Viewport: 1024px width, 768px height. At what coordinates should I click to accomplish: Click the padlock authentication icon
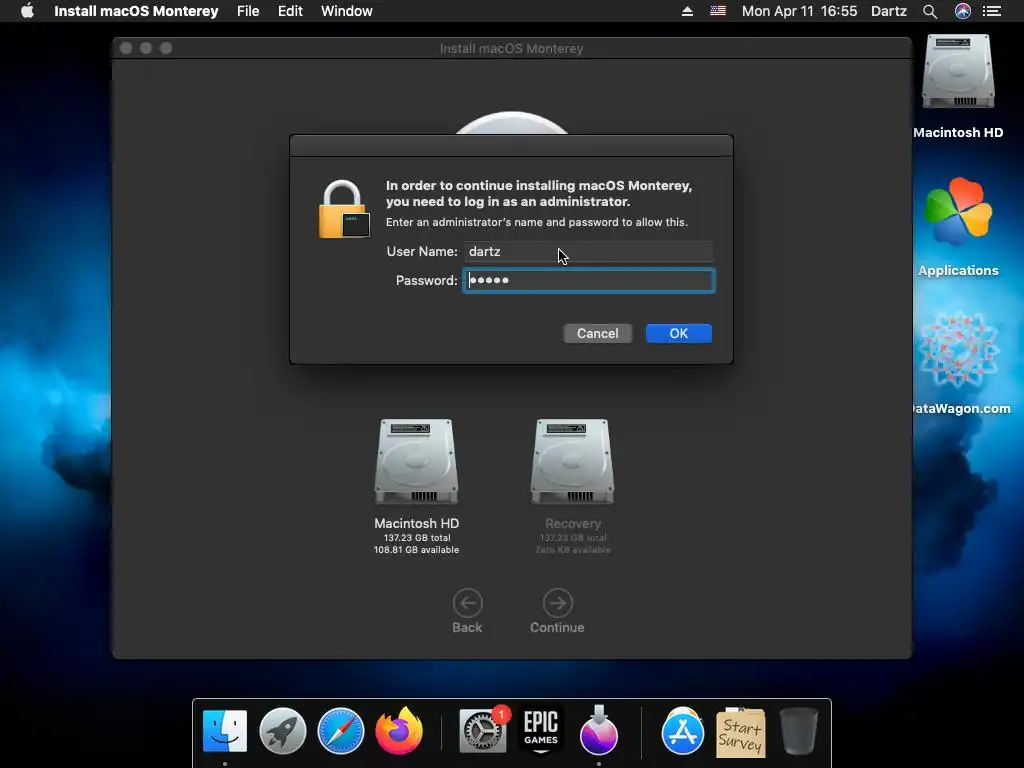point(344,210)
